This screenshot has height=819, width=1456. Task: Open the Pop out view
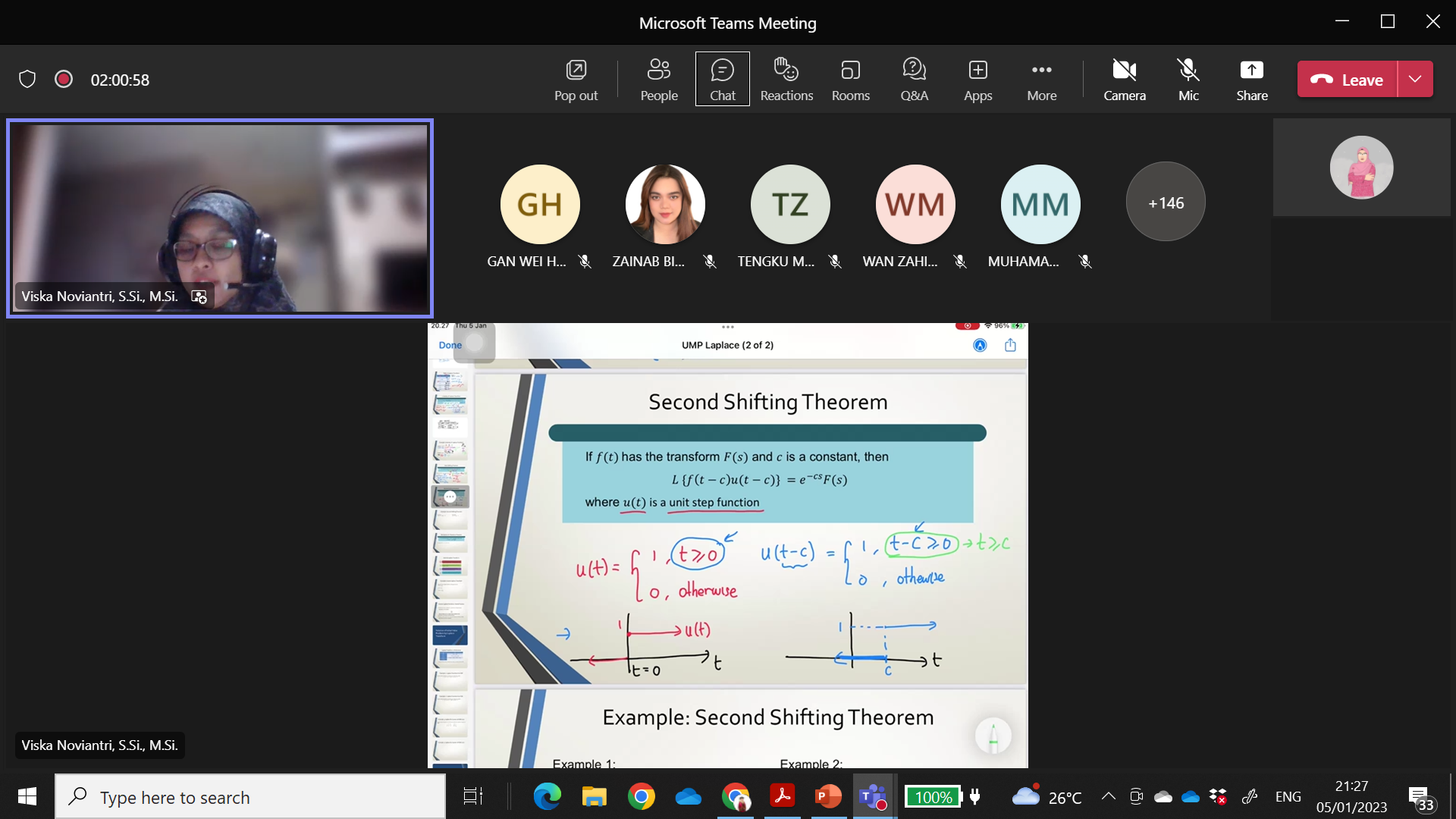tap(576, 80)
